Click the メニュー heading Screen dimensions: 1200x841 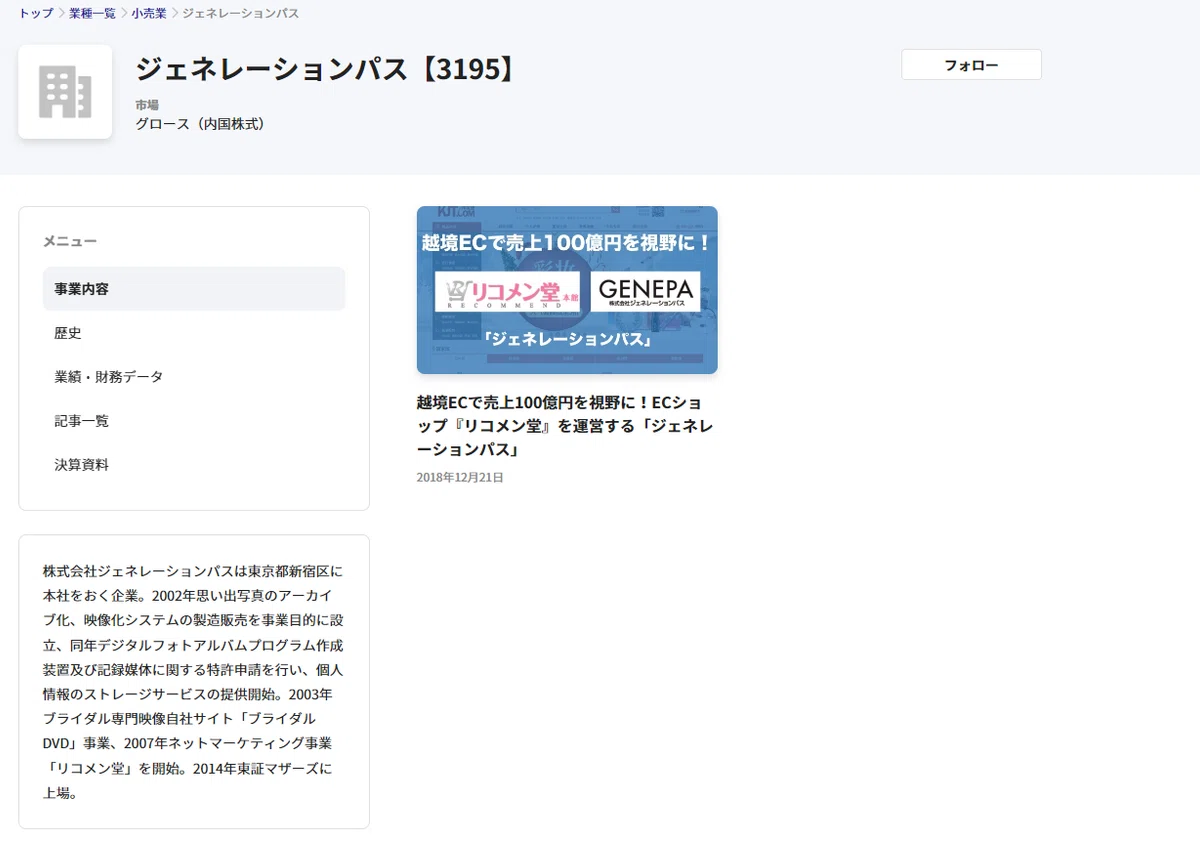pos(70,241)
